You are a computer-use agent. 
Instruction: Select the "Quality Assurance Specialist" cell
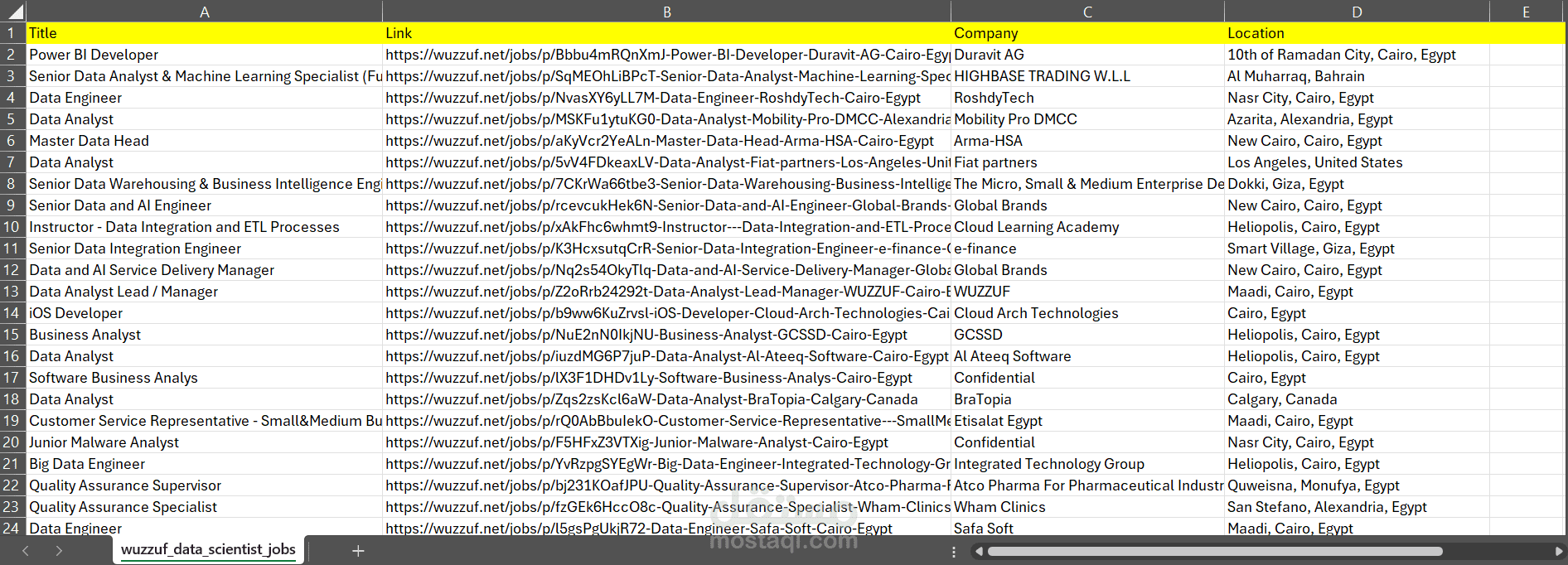[x=205, y=507]
